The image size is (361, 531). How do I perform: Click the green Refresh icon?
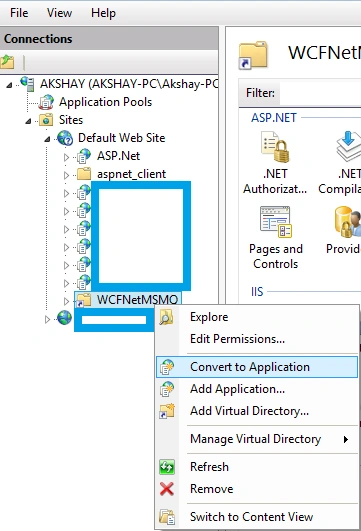[x=167, y=467]
